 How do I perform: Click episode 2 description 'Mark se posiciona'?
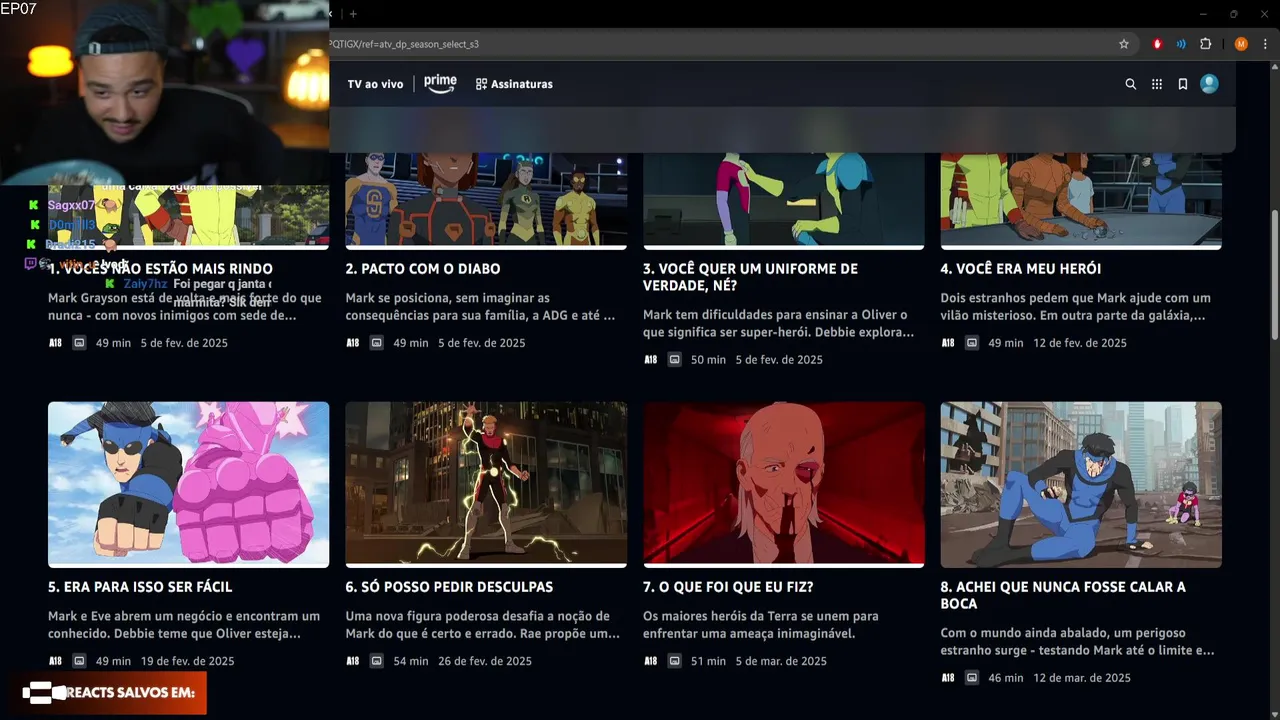click(x=480, y=307)
